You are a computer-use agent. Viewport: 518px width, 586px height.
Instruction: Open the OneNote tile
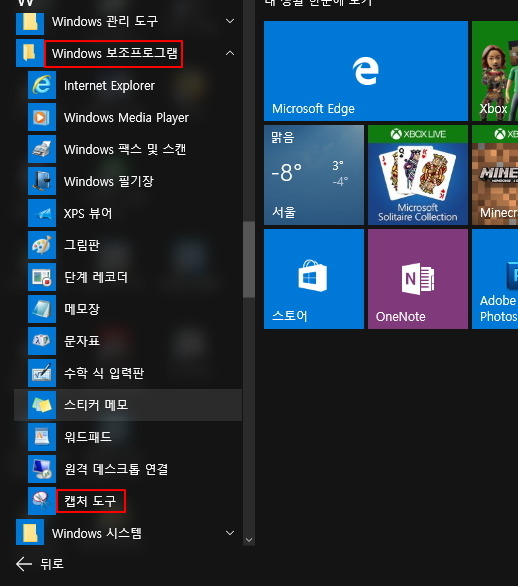(418, 279)
